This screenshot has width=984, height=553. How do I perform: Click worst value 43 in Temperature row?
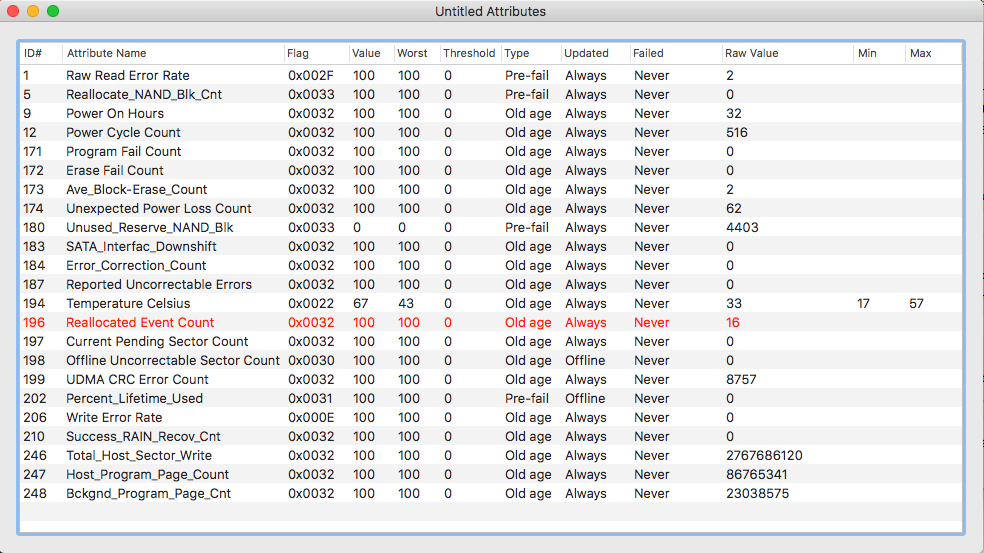click(x=406, y=303)
